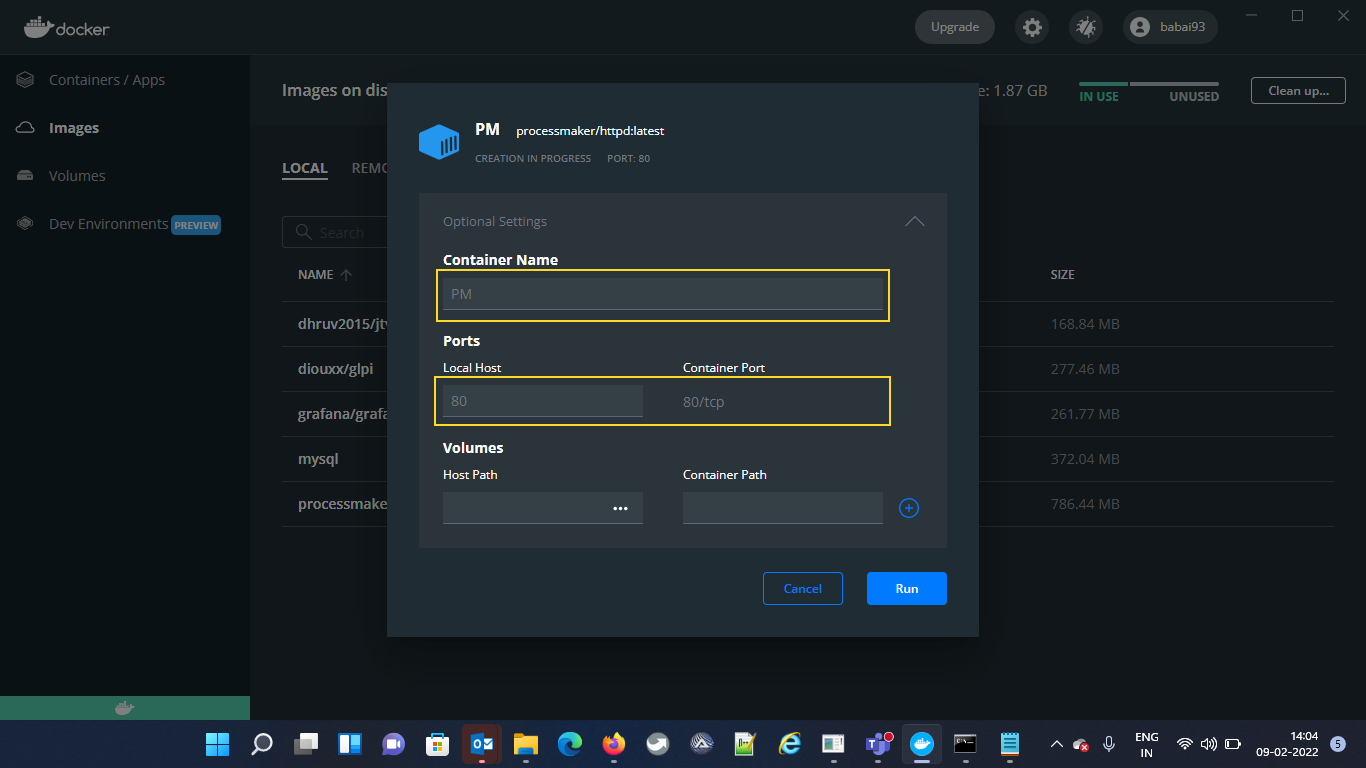Image resolution: width=1366 pixels, height=768 pixels.
Task: Click the 80/tcp container port text
Action: [704, 402]
